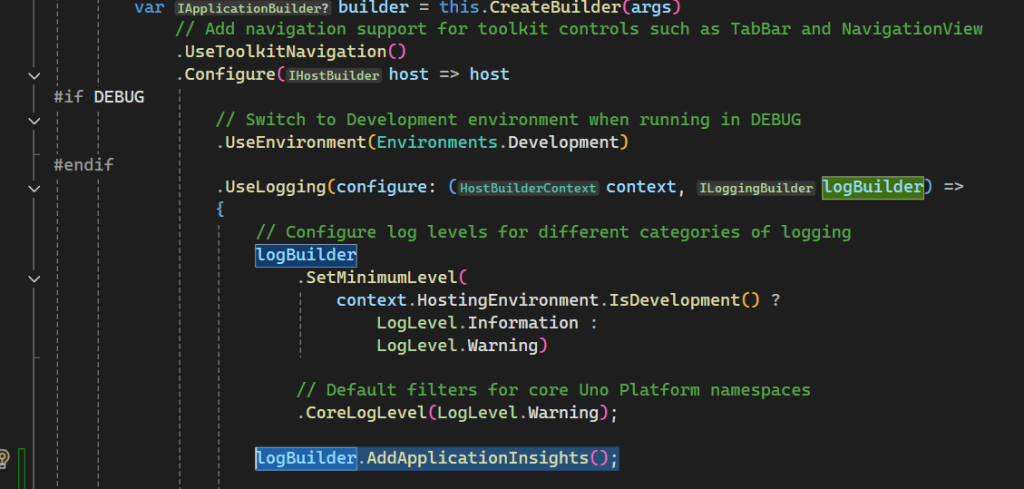Click the context parameter after HostBuilderContext hint
Screen dimensions: 1024x489
click(x=641, y=187)
